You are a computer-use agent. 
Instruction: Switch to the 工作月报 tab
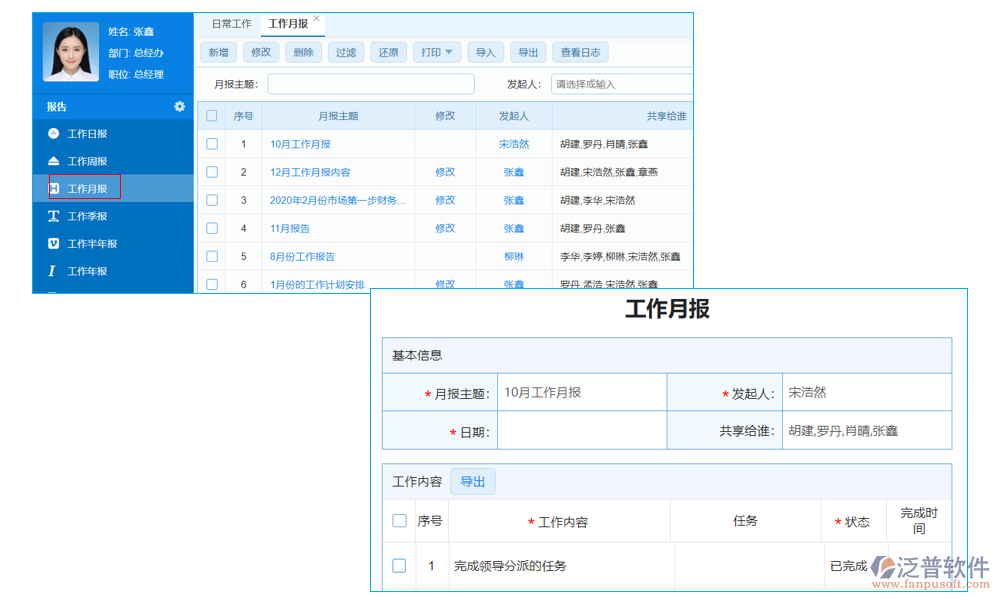[287, 23]
